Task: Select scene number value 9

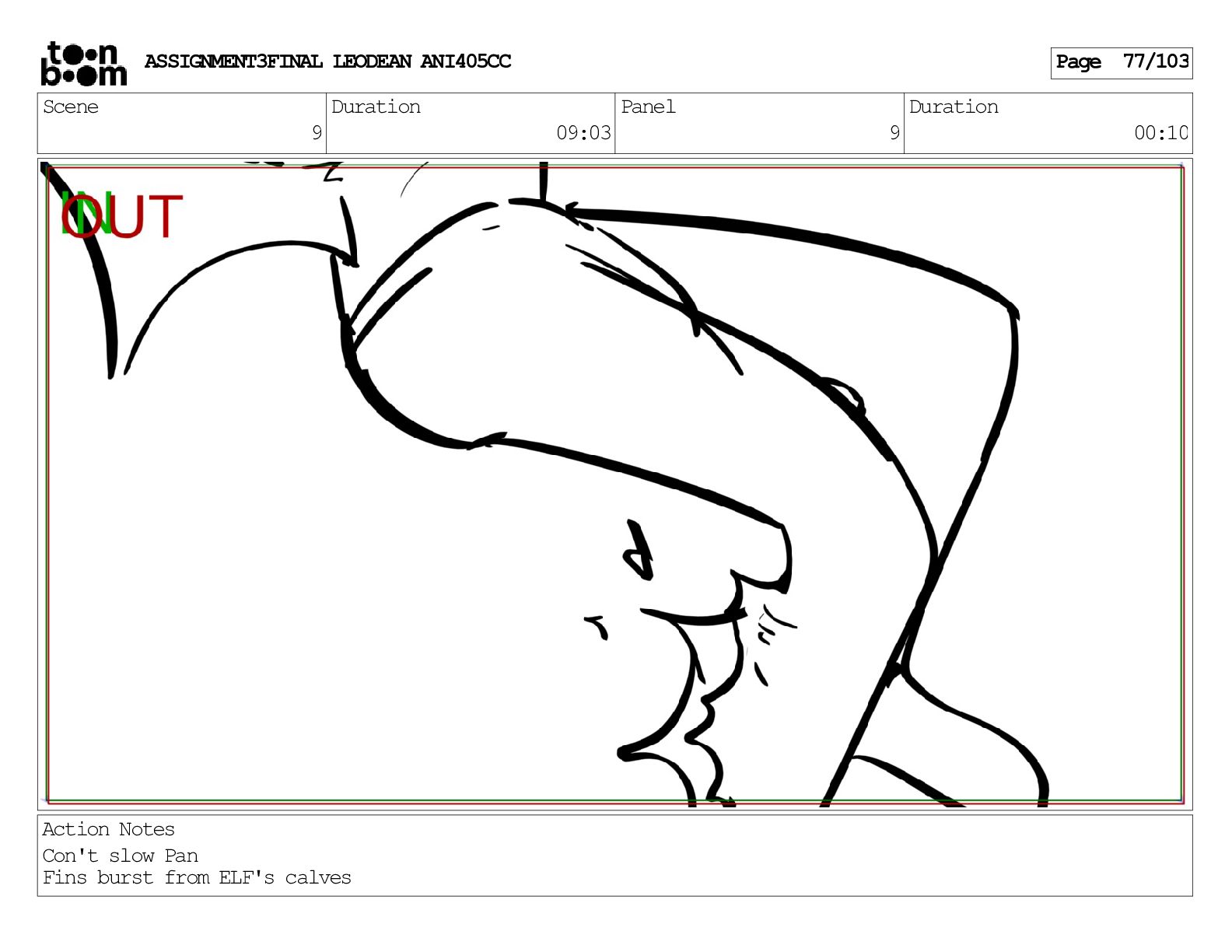Action: pyautogui.click(x=317, y=133)
